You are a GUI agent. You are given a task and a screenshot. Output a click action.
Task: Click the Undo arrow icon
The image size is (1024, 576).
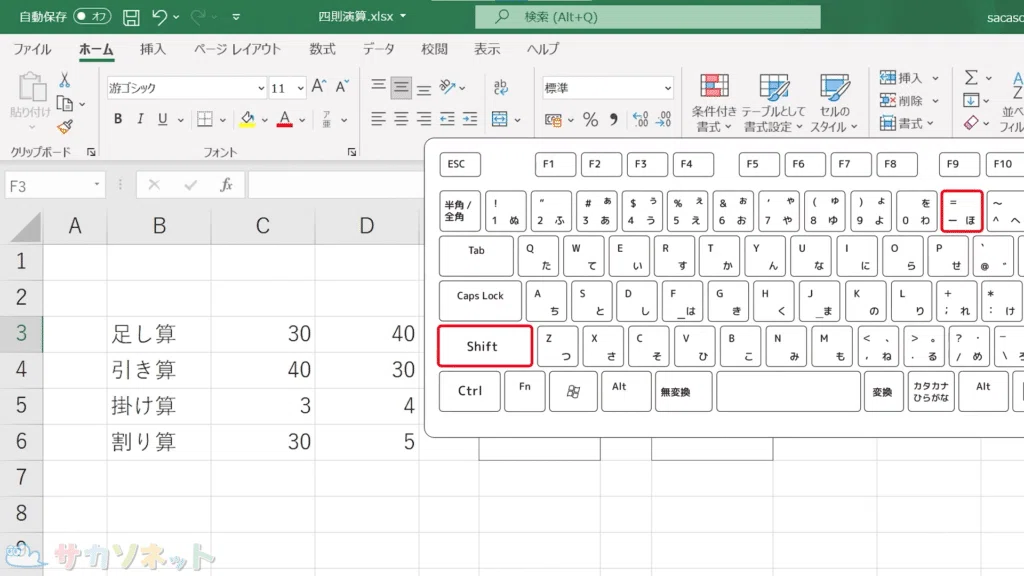pos(159,16)
